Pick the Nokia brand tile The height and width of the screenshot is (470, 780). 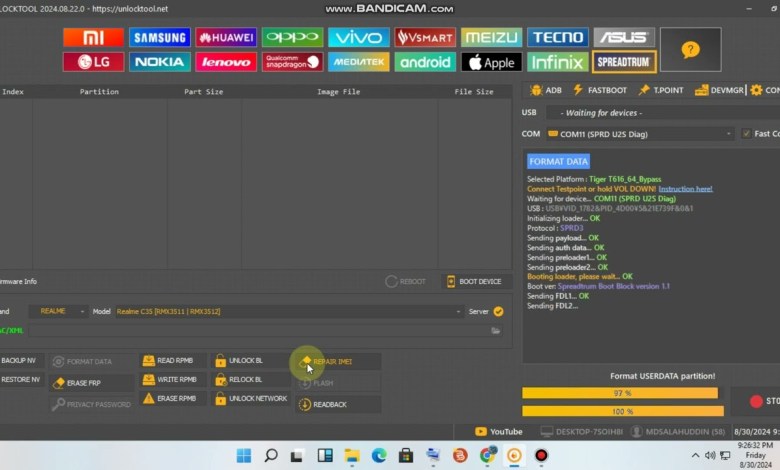[x=160, y=62]
